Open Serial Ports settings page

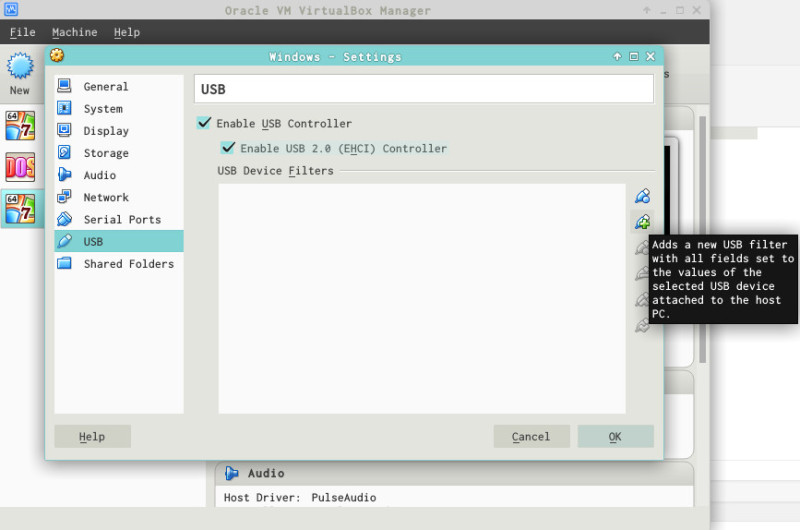pos(119,219)
